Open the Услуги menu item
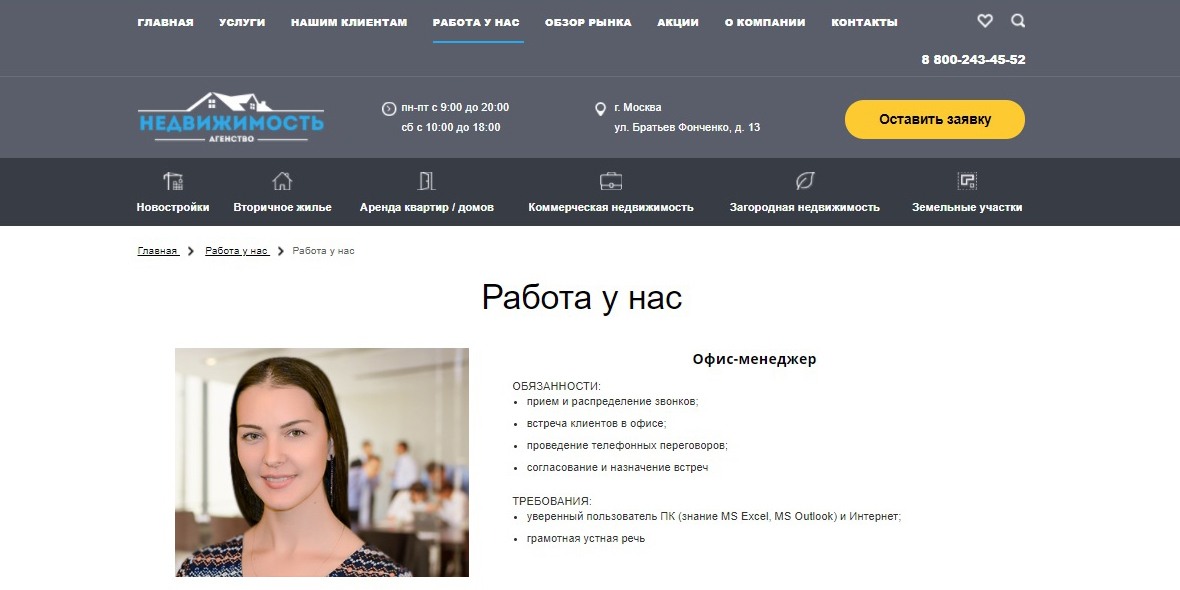Screen dimensions: 1180x590 (242, 22)
